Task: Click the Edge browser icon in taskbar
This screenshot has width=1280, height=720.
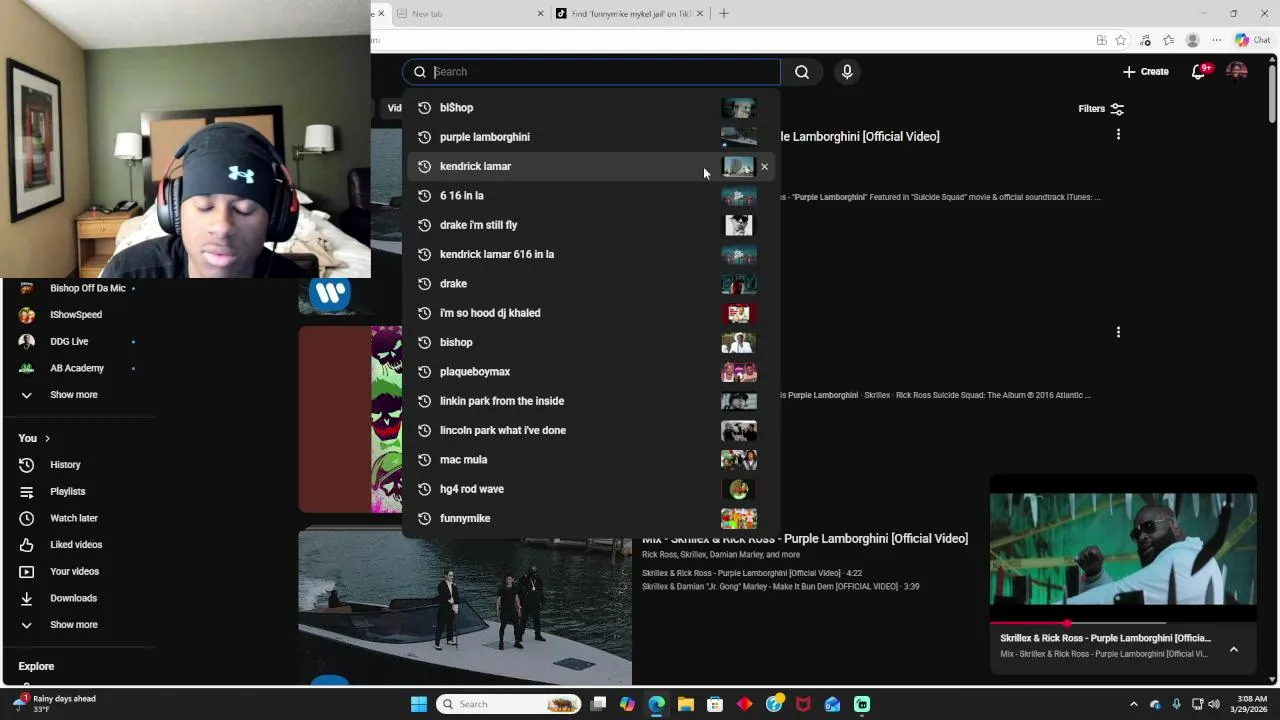Action: (x=656, y=704)
